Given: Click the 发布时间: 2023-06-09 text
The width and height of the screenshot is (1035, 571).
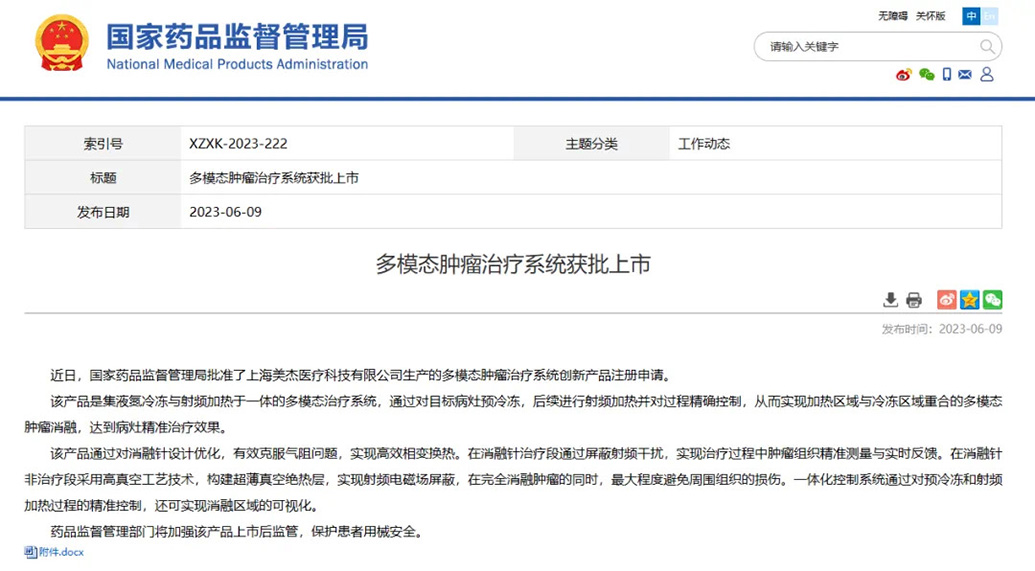Looking at the screenshot, I should 942,329.
